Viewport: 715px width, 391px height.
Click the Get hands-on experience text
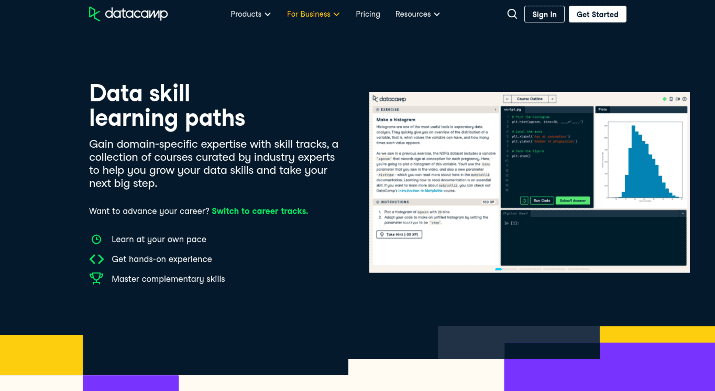(162, 259)
